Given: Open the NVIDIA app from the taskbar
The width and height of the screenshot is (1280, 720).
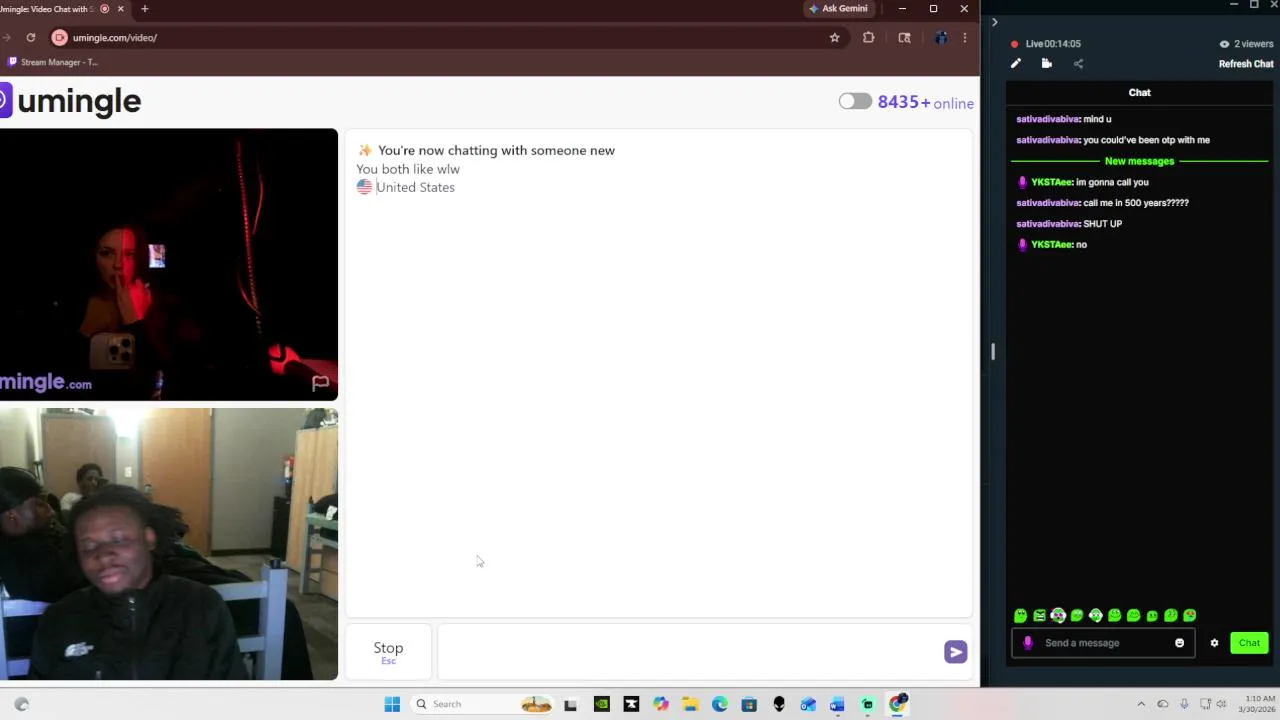Looking at the screenshot, I should coord(601,704).
